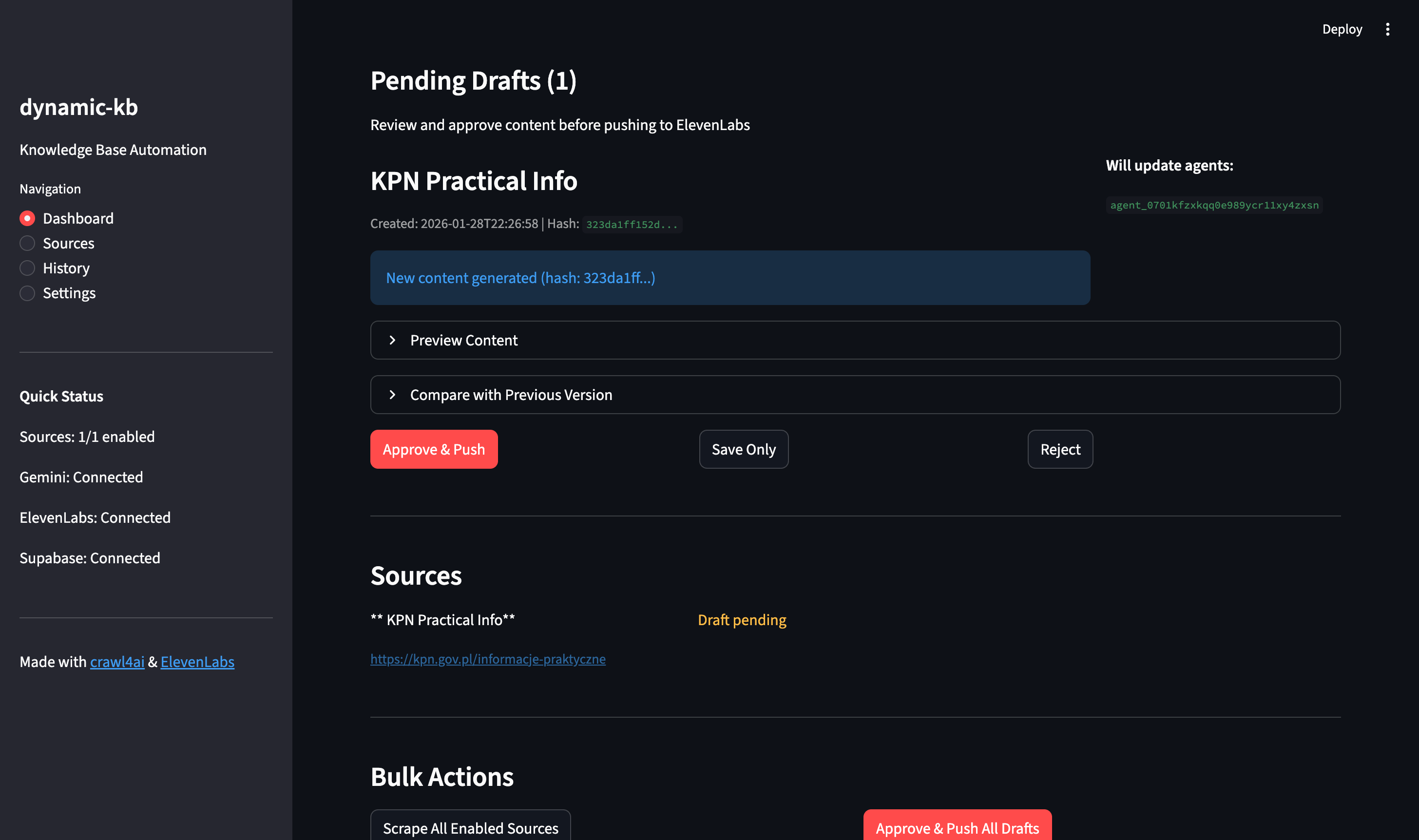Open the kpn.gov.pl informacje-praktyczne source URL
Screen dimensions: 1419x840
tap(487, 659)
